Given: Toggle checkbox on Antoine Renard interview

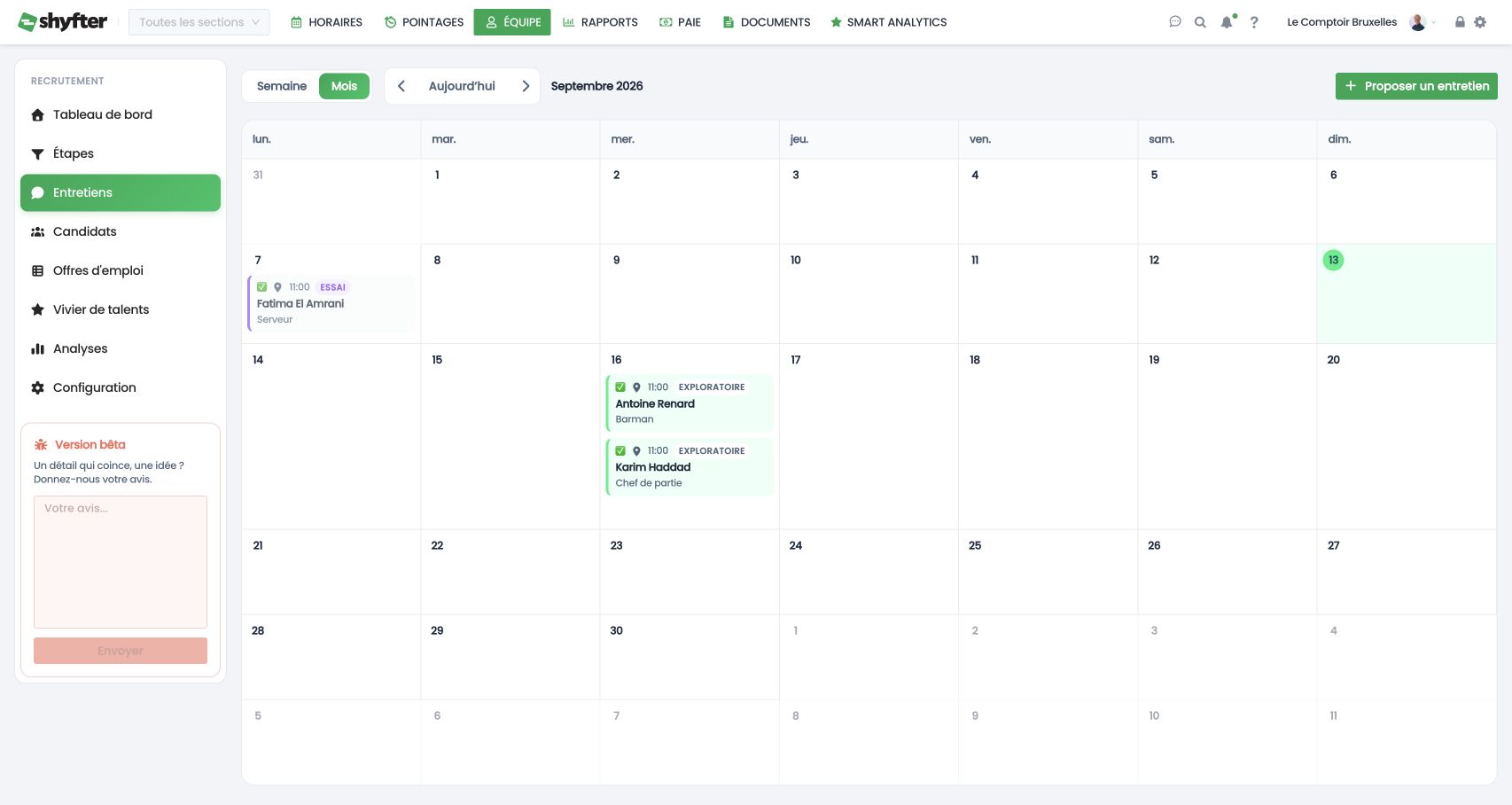Looking at the screenshot, I should tap(620, 387).
